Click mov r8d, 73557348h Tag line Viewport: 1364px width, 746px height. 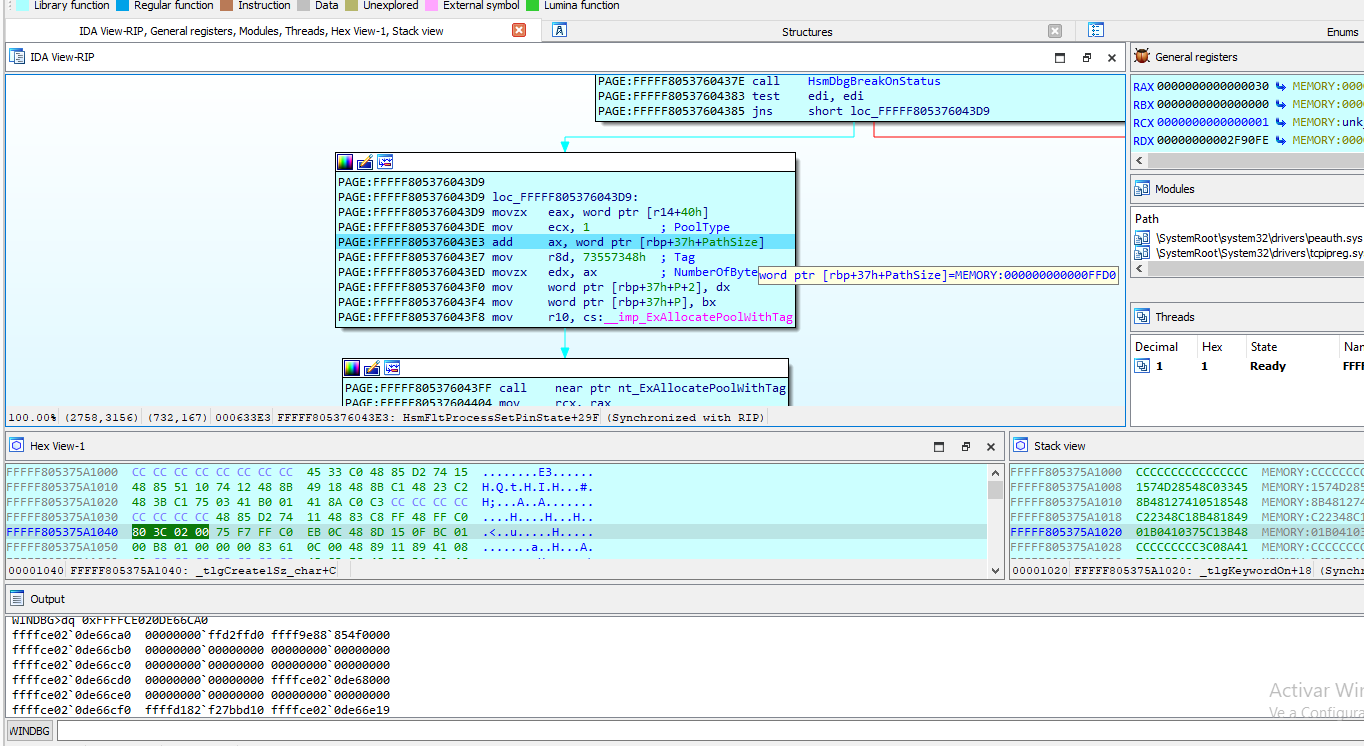click(x=565, y=257)
